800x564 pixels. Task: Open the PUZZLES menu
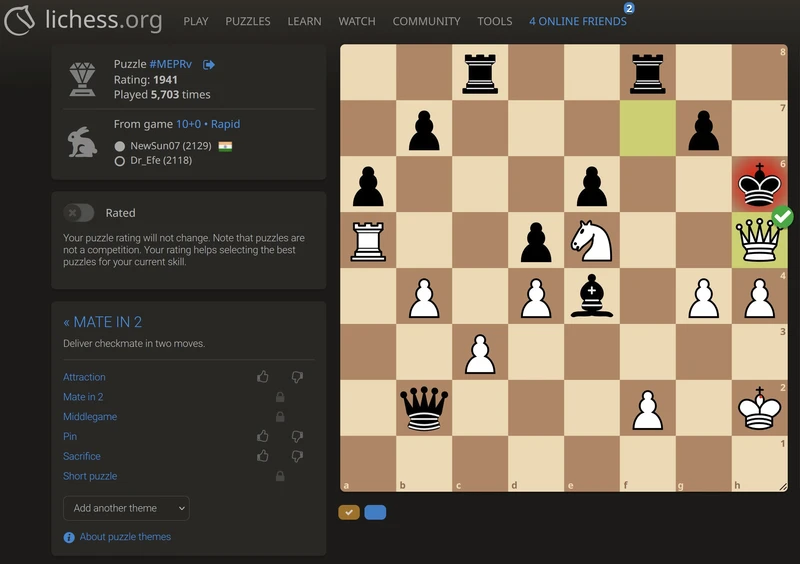pyautogui.click(x=247, y=21)
